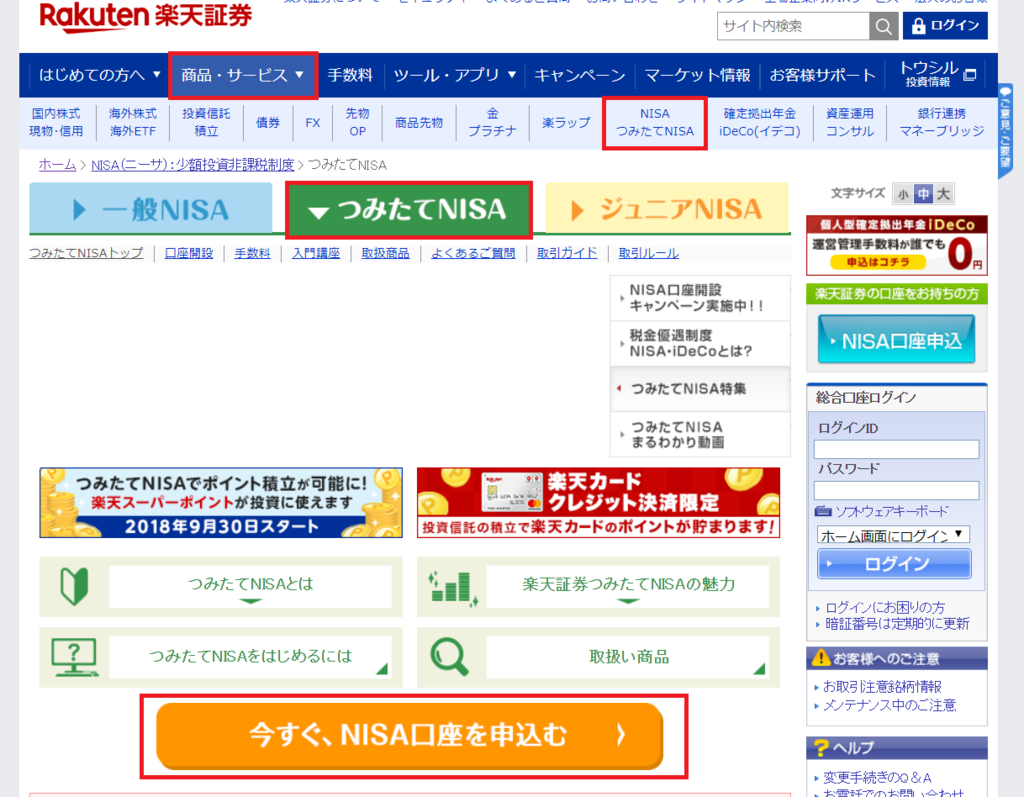Focus the ログインID input field

coord(896,449)
